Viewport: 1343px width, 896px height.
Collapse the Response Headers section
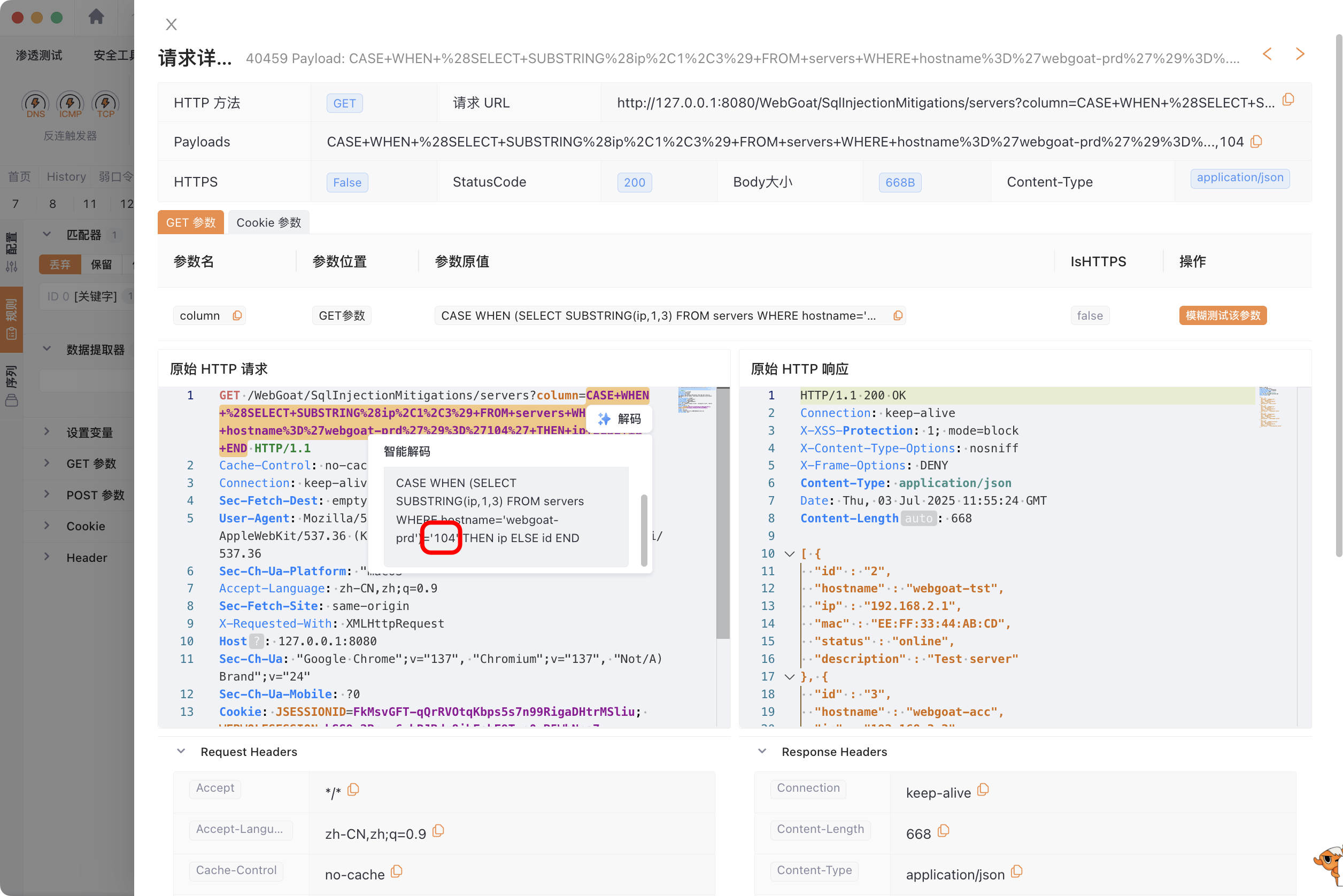click(762, 752)
